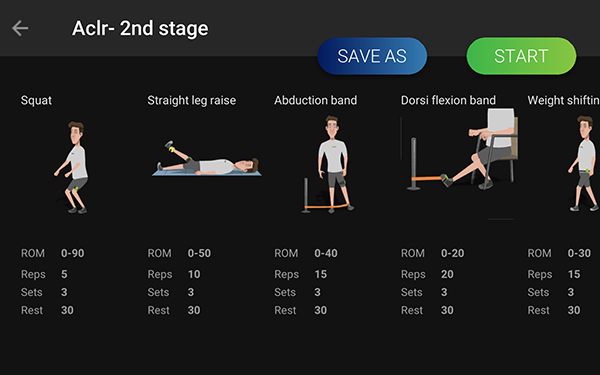Image resolution: width=600 pixels, height=375 pixels.
Task: Click the Aclr- 2nd stage title
Action: 140,28
